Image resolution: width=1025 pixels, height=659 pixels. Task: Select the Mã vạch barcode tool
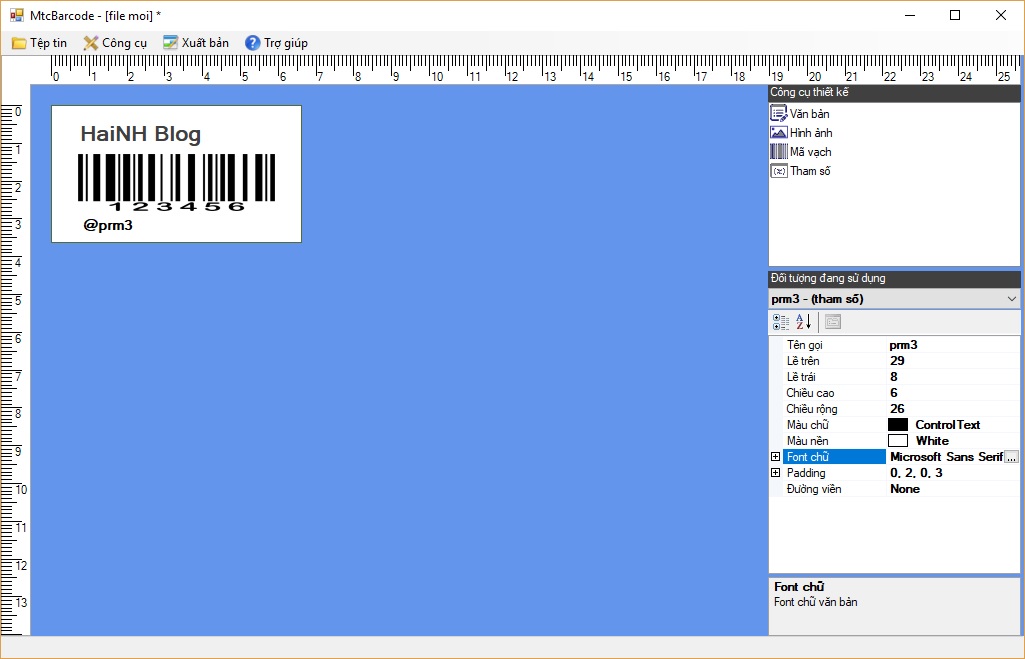(x=800, y=152)
